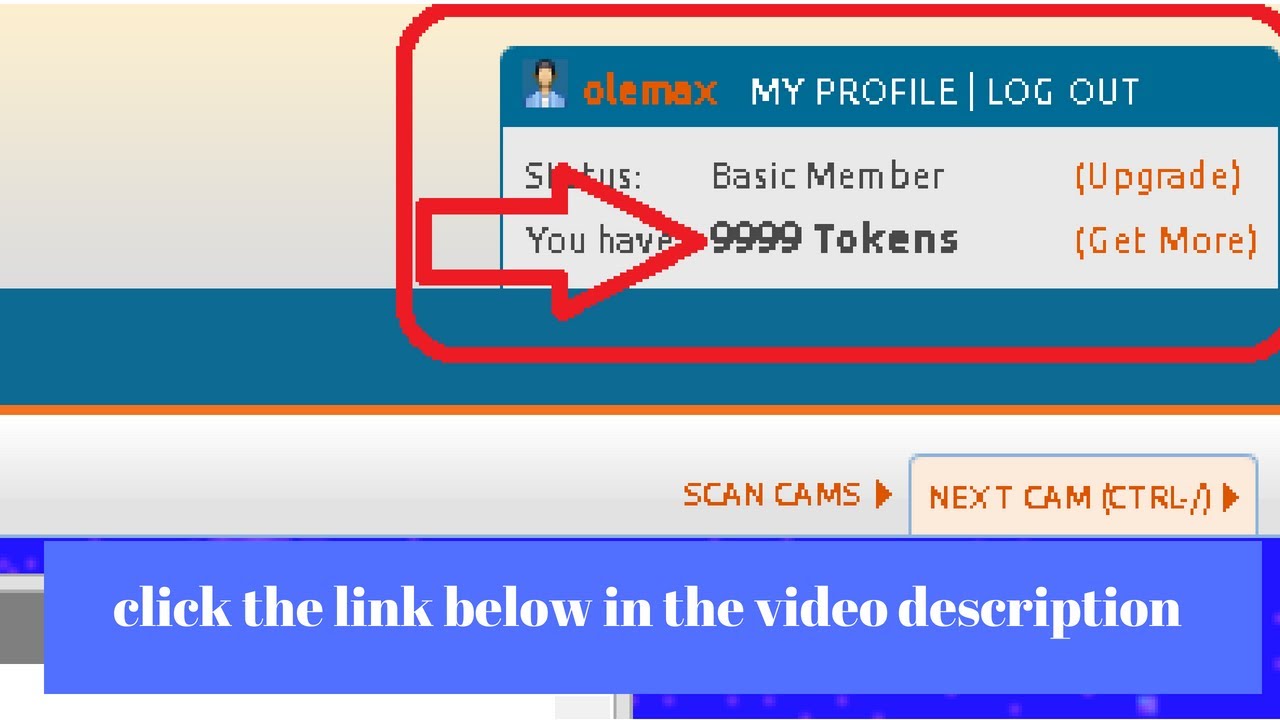Click the arrow icon after SCAN CAMS

[883, 494]
